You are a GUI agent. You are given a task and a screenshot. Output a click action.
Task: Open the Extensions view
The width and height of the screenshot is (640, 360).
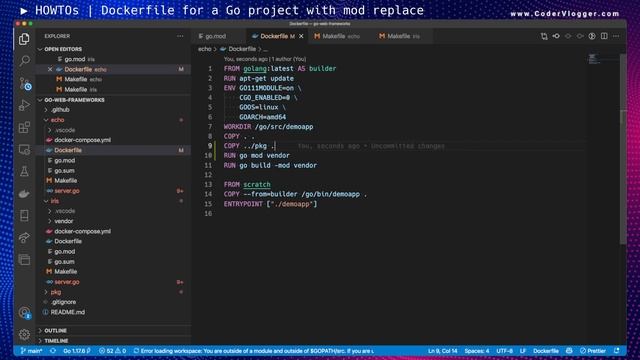[24, 127]
